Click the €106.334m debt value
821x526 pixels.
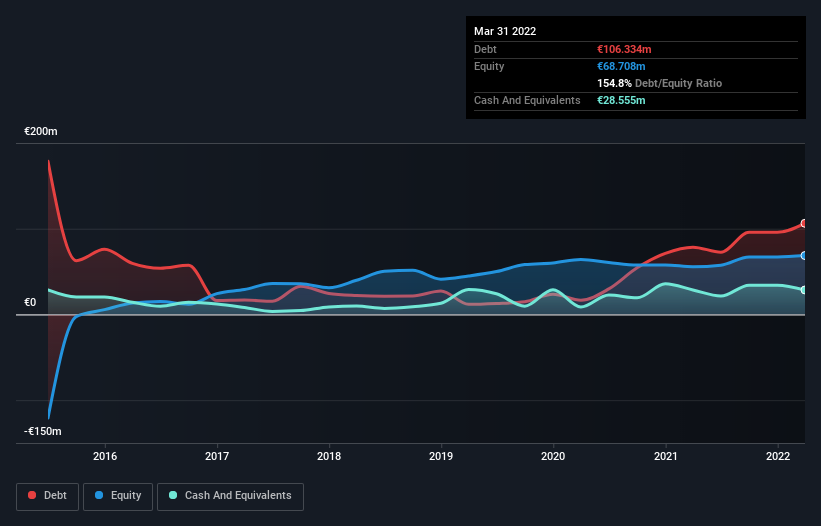pos(624,49)
